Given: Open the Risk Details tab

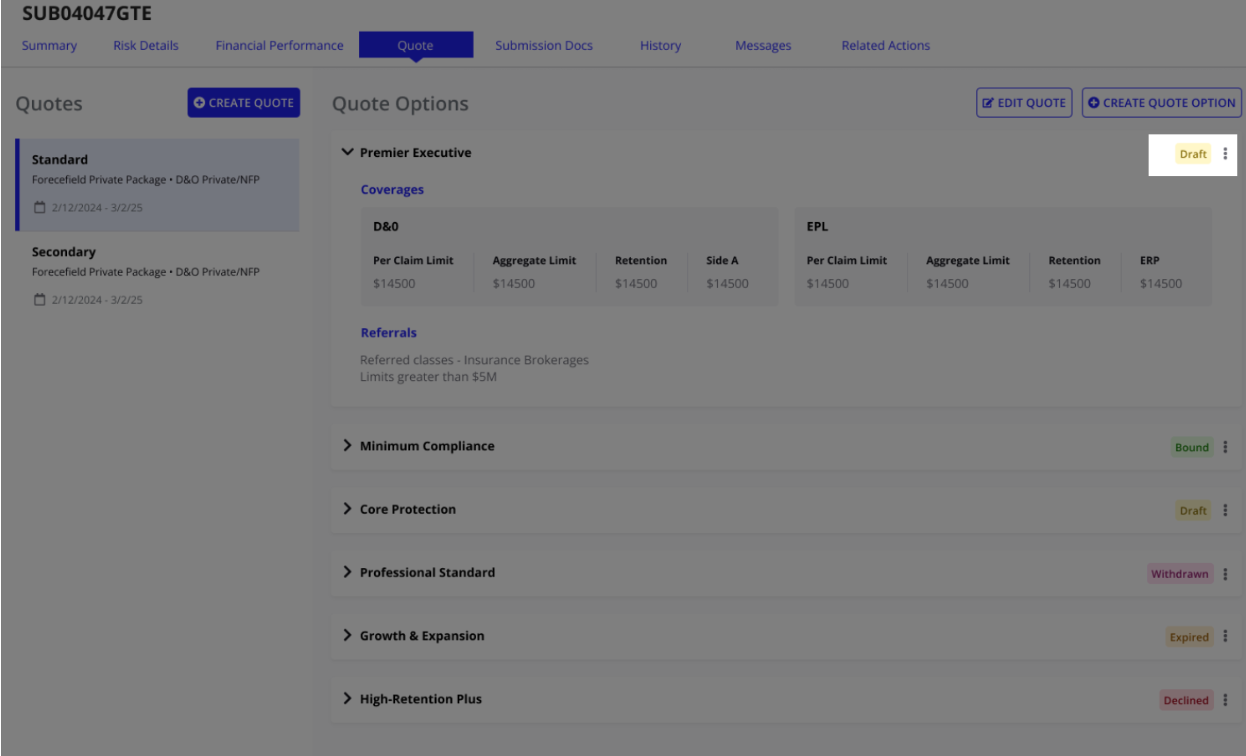Looking at the screenshot, I should click(x=146, y=45).
